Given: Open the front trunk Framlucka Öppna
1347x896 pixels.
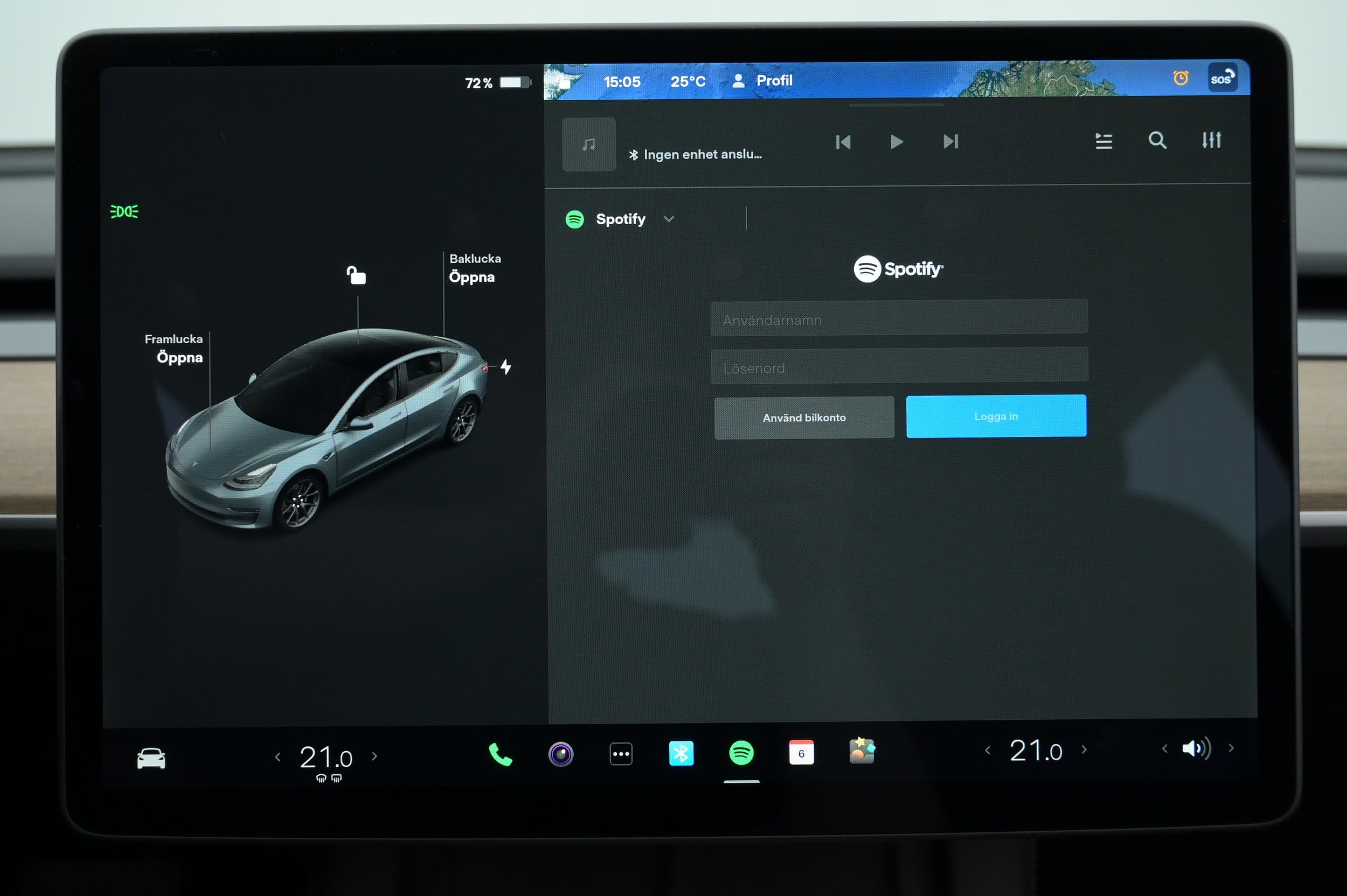Looking at the screenshot, I should [173, 349].
